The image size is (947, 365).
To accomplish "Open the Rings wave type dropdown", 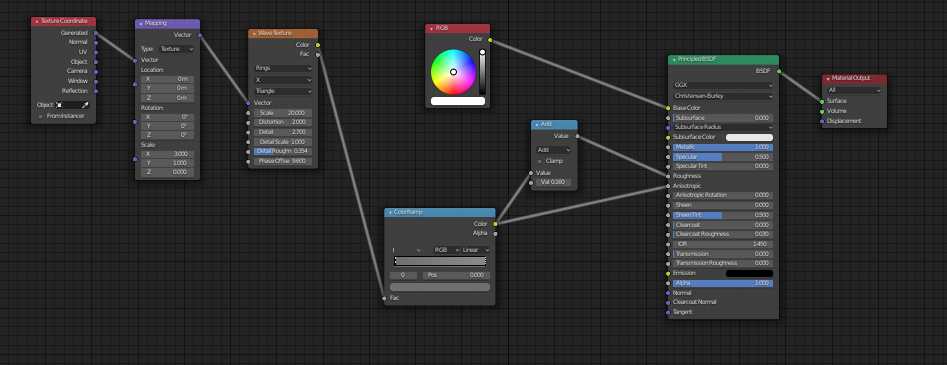I will coord(283,68).
